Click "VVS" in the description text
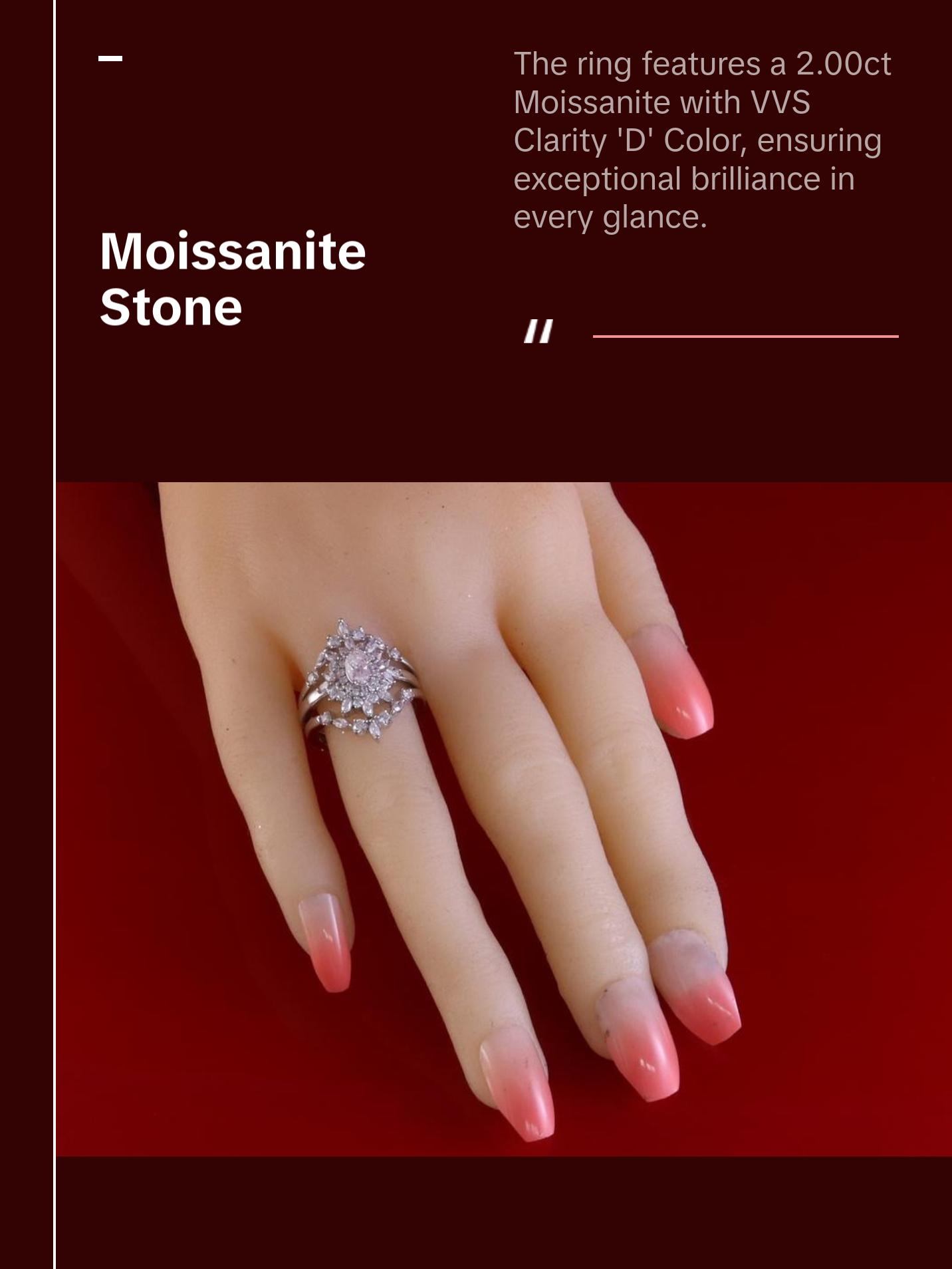Image resolution: width=952 pixels, height=1269 pixels. [780, 102]
